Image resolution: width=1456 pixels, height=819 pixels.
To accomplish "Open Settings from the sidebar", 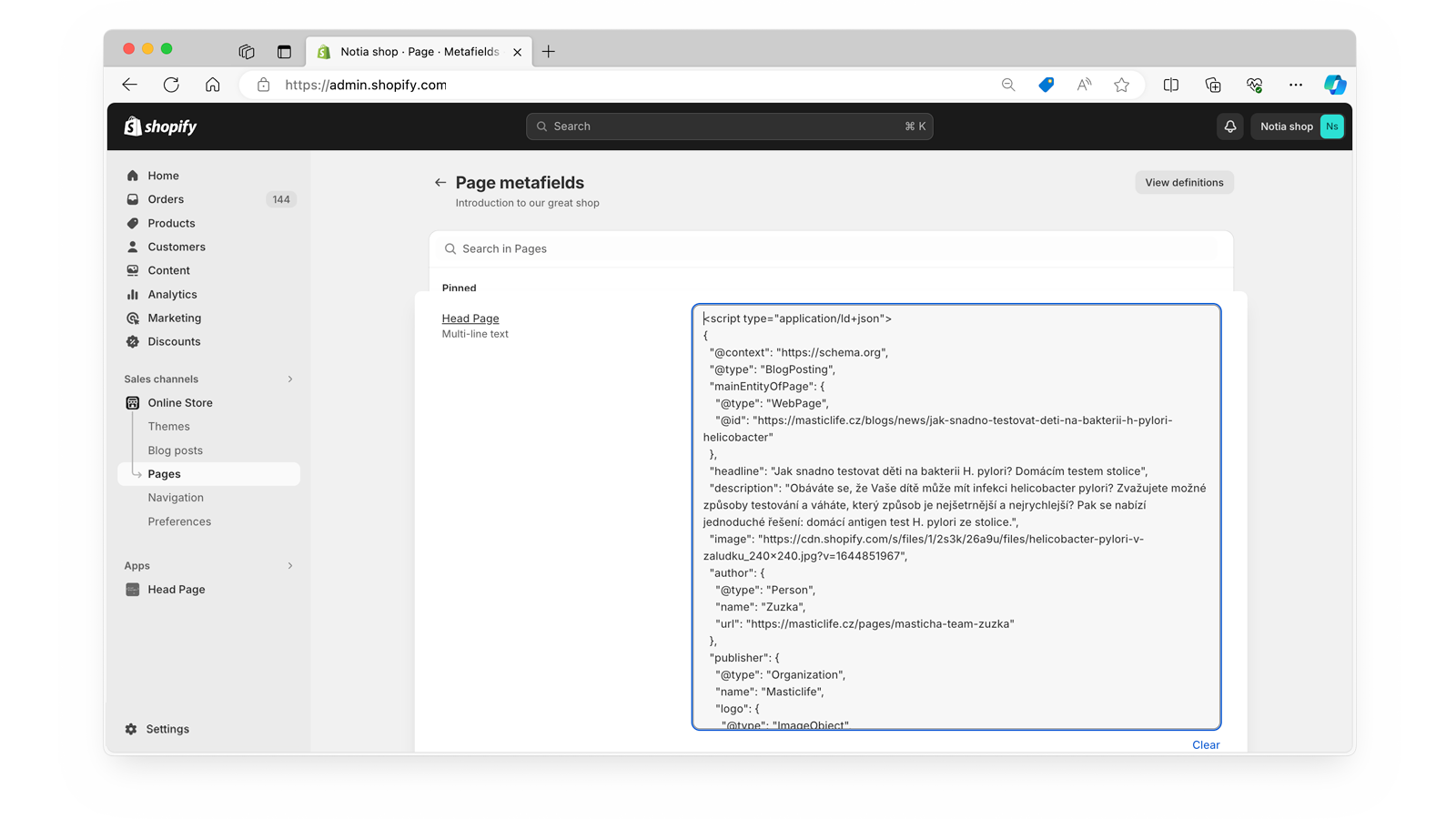I will 167,729.
